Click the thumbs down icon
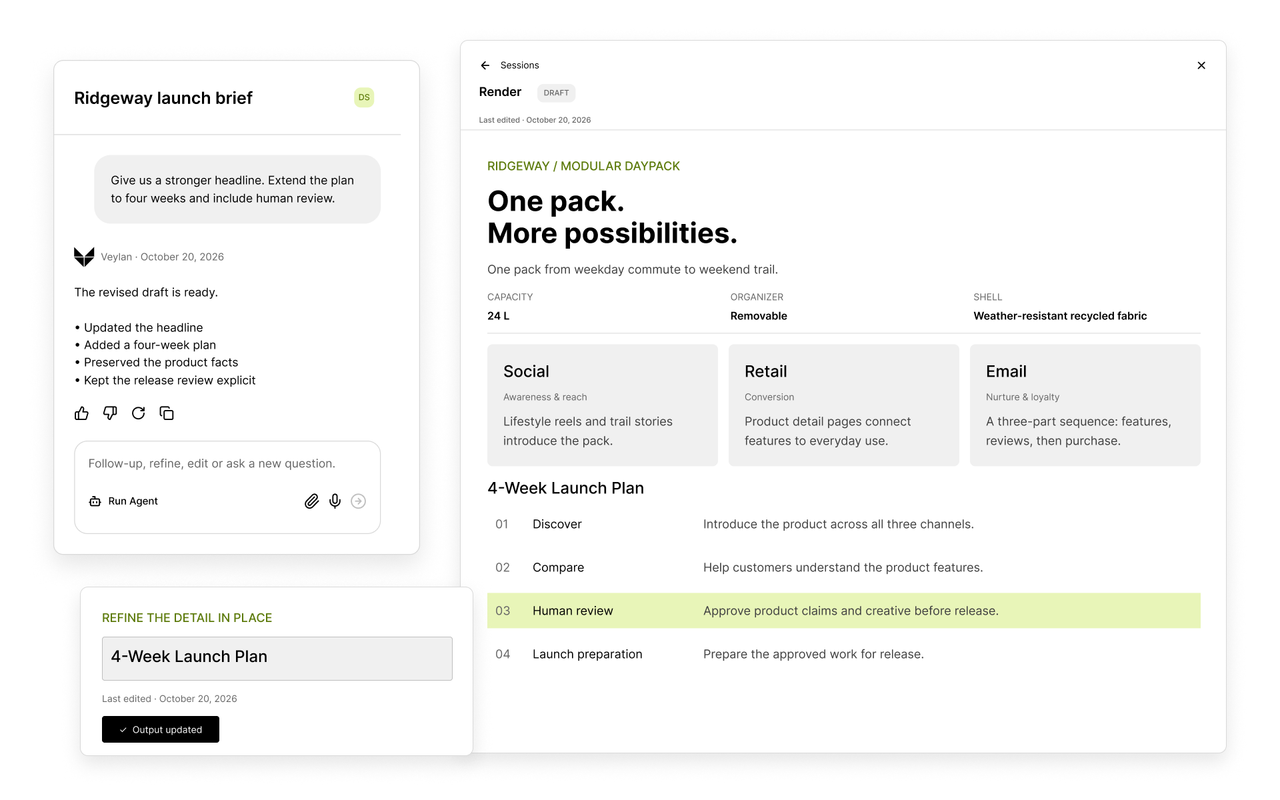 [x=110, y=413]
